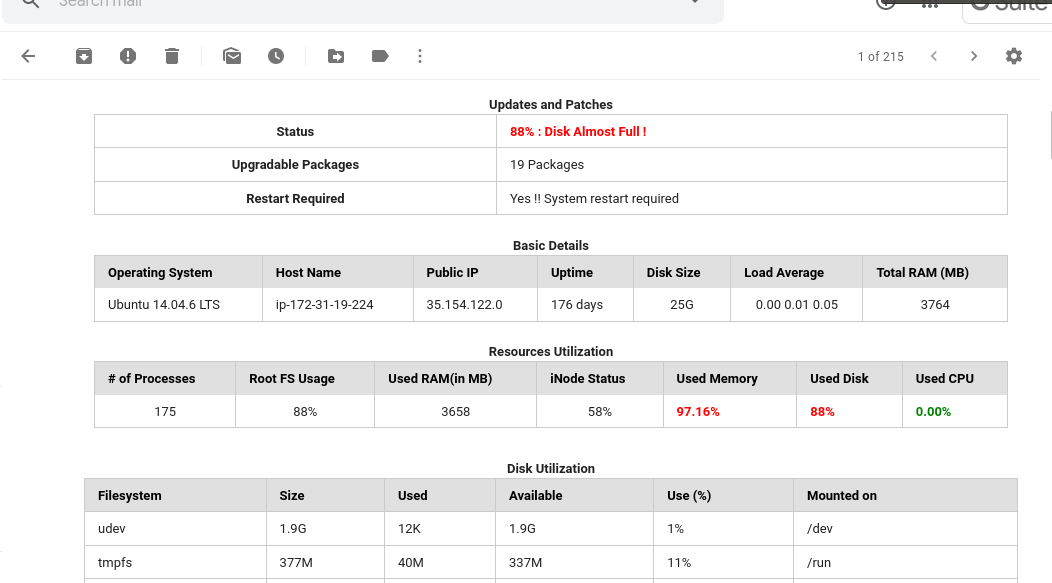Click the Disk Utilization heading
This screenshot has width=1052, height=583.
pyautogui.click(x=551, y=468)
